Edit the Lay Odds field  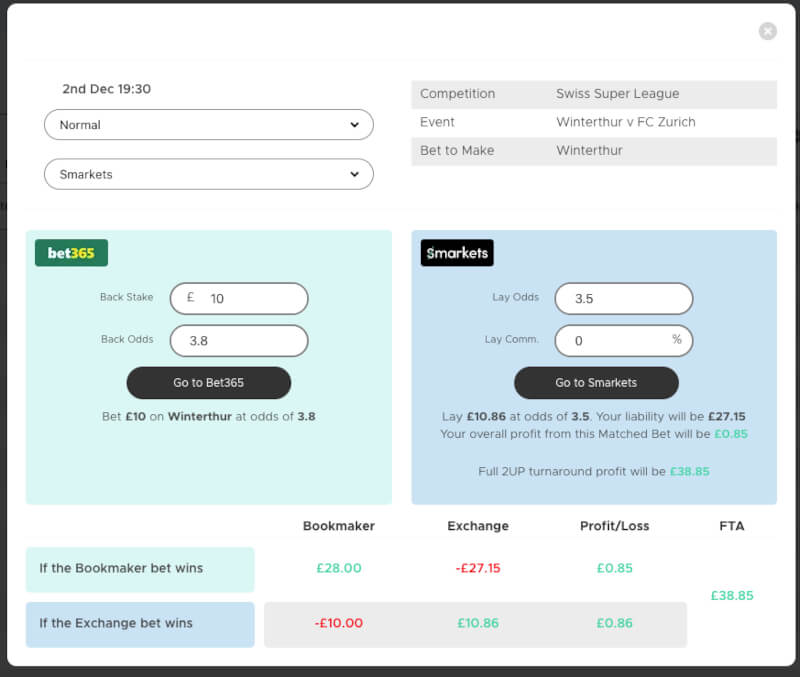623,298
